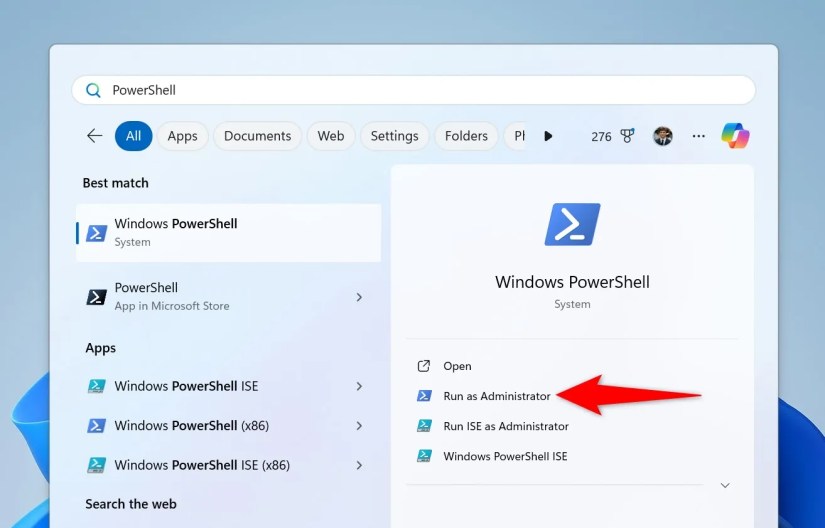825x528 pixels.
Task: Switch to the Settings filter tab
Action: coord(395,136)
